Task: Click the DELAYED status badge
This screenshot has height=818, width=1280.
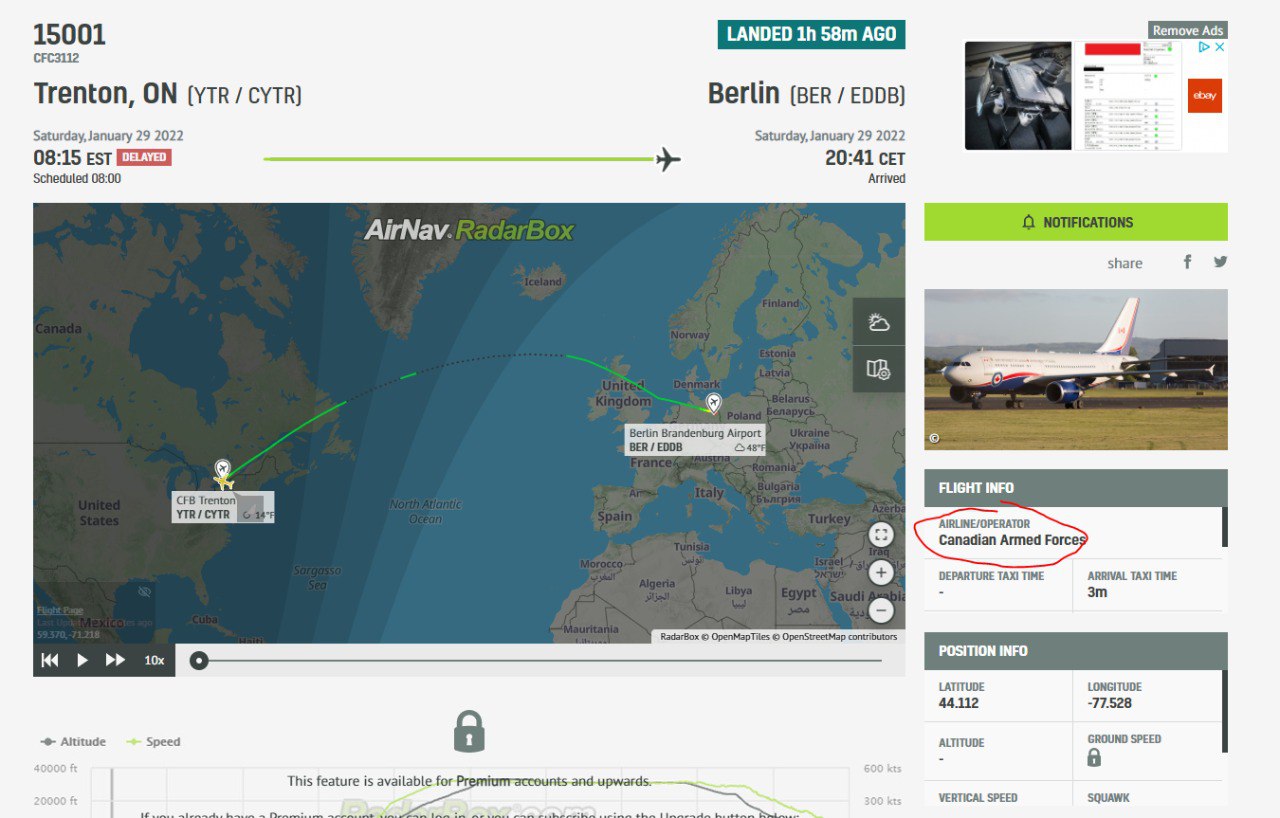Action: pyautogui.click(x=144, y=157)
